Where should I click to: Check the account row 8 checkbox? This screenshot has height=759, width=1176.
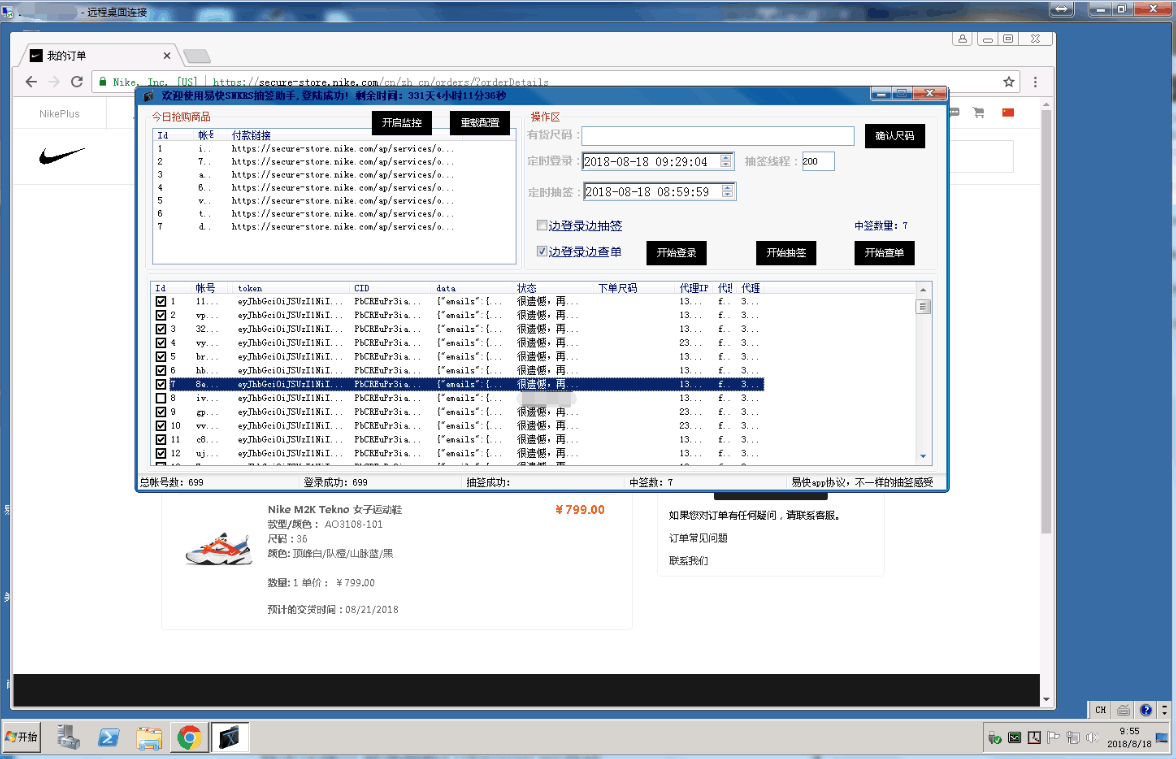pyautogui.click(x=160, y=398)
